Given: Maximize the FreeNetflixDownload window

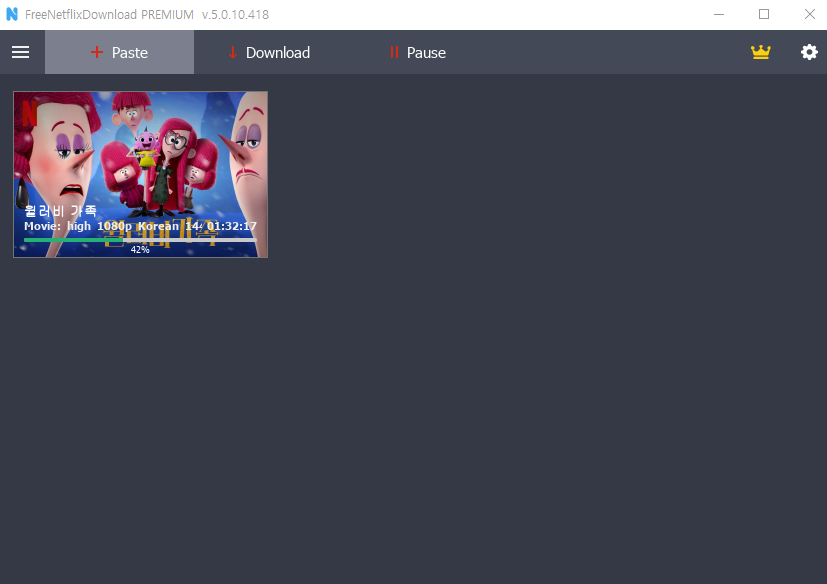Looking at the screenshot, I should point(764,14).
